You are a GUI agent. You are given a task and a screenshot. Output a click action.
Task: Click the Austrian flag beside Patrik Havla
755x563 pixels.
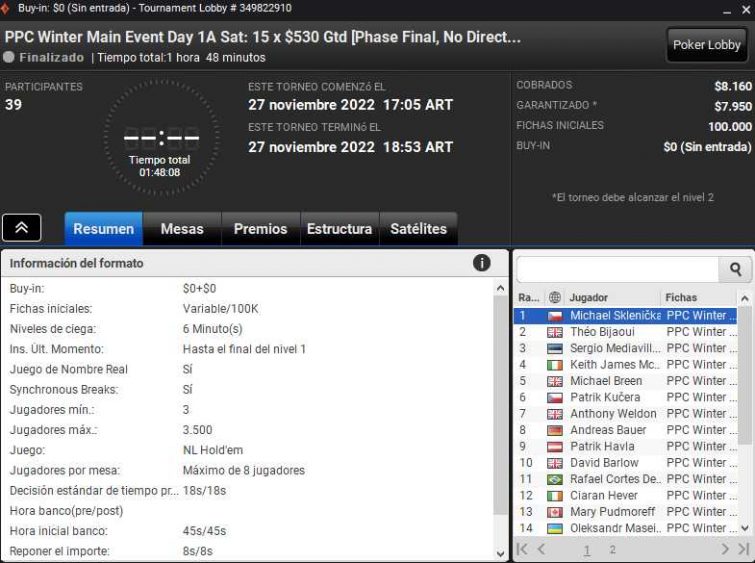(555, 447)
